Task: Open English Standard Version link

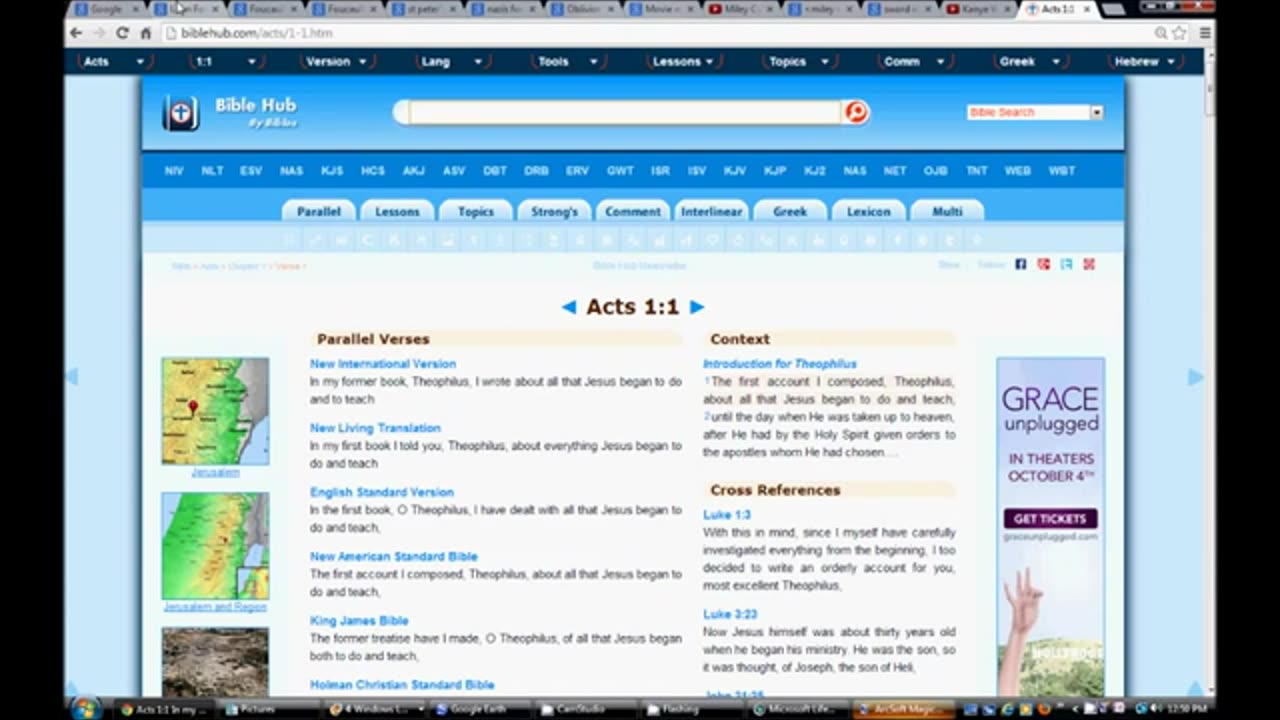Action: pyautogui.click(x=382, y=492)
